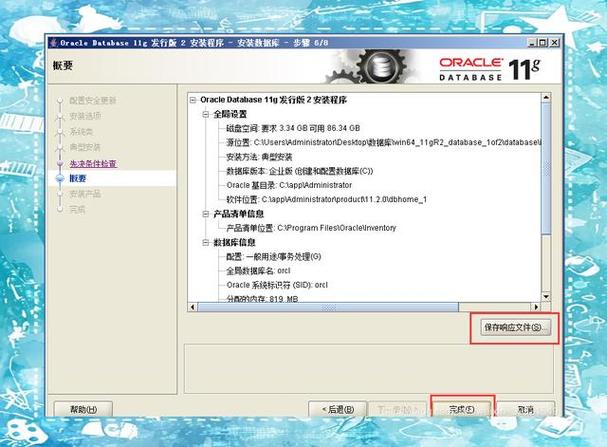Select the 安装方法: 典型安装 row
607x447 pixels.
[x=259, y=157]
